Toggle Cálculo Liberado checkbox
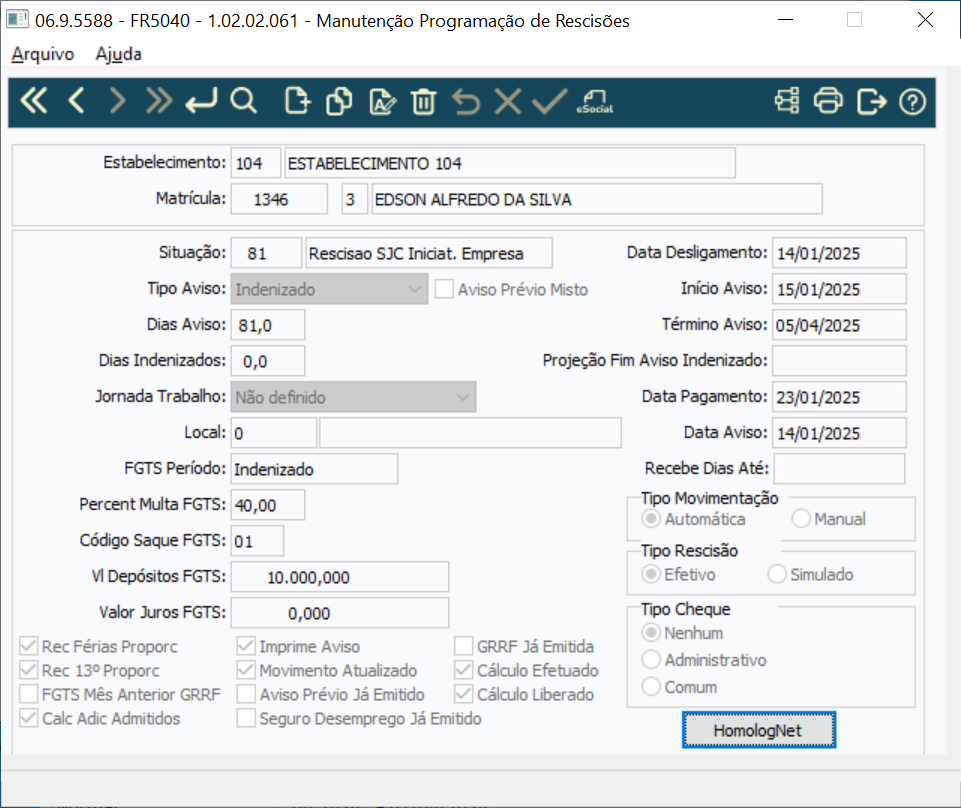Viewport: 961px width, 808px height. 463,694
